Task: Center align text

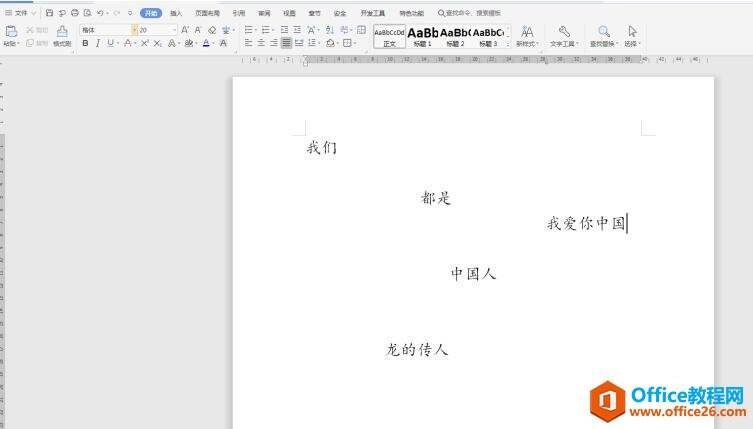Action: click(x=261, y=43)
